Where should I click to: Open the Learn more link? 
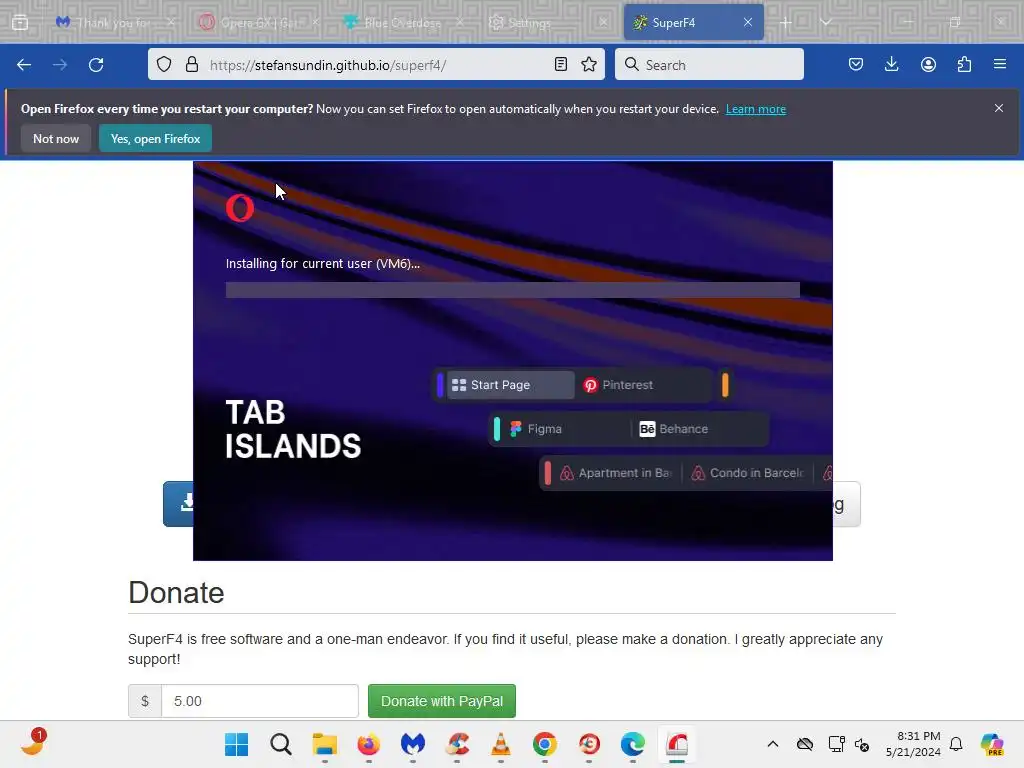click(756, 109)
